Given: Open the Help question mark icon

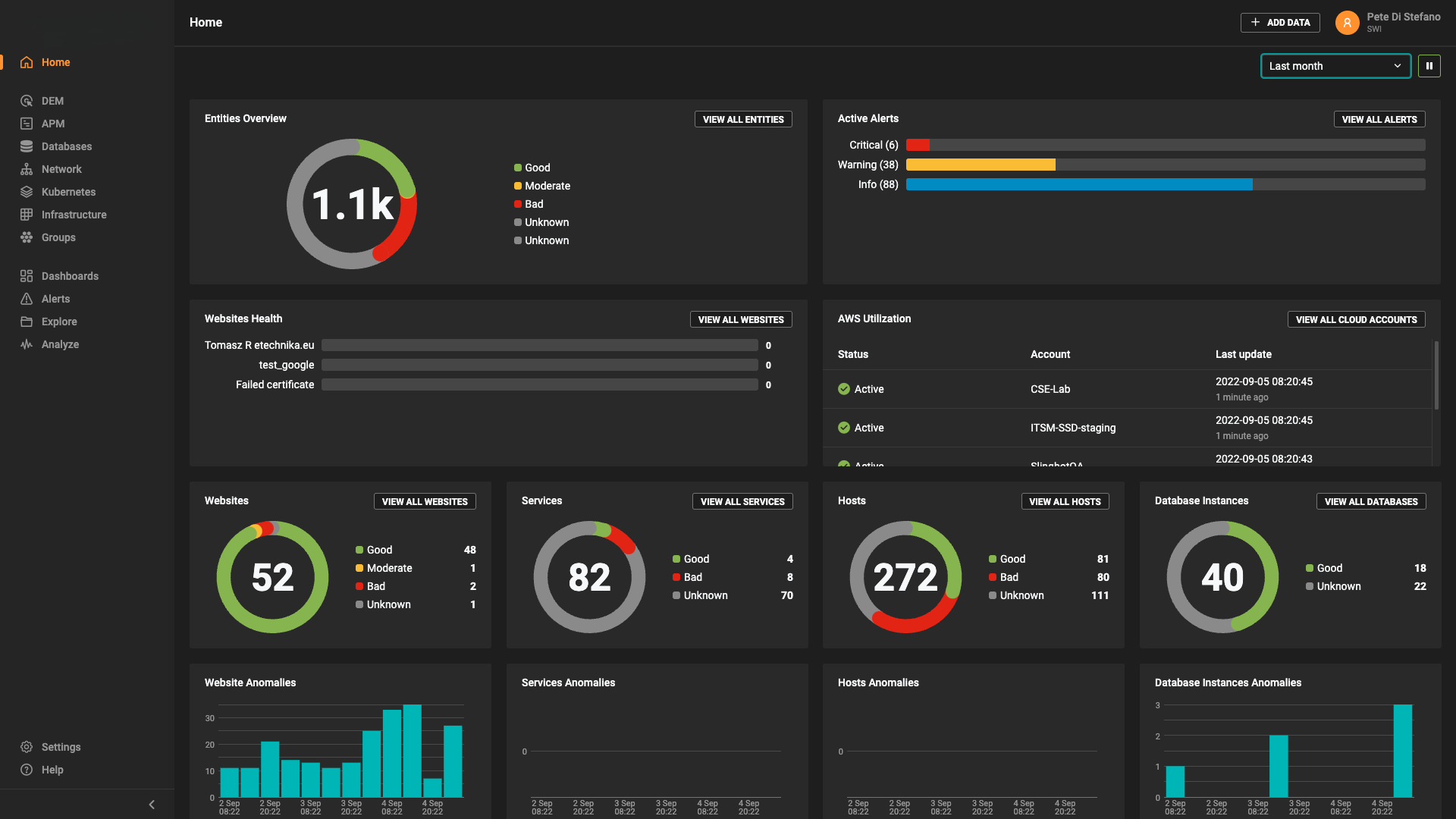Looking at the screenshot, I should pyautogui.click(x=27, y=770).
